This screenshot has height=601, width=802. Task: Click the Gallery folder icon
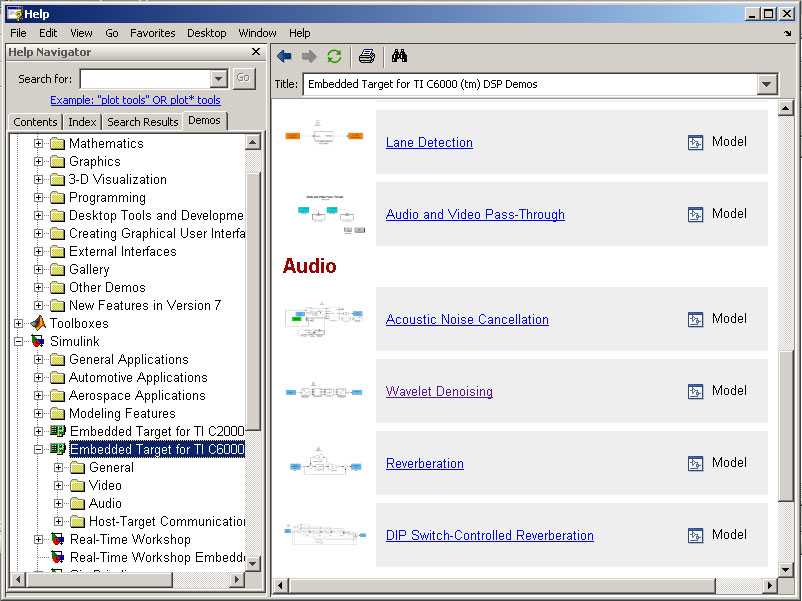coord(58,269)
